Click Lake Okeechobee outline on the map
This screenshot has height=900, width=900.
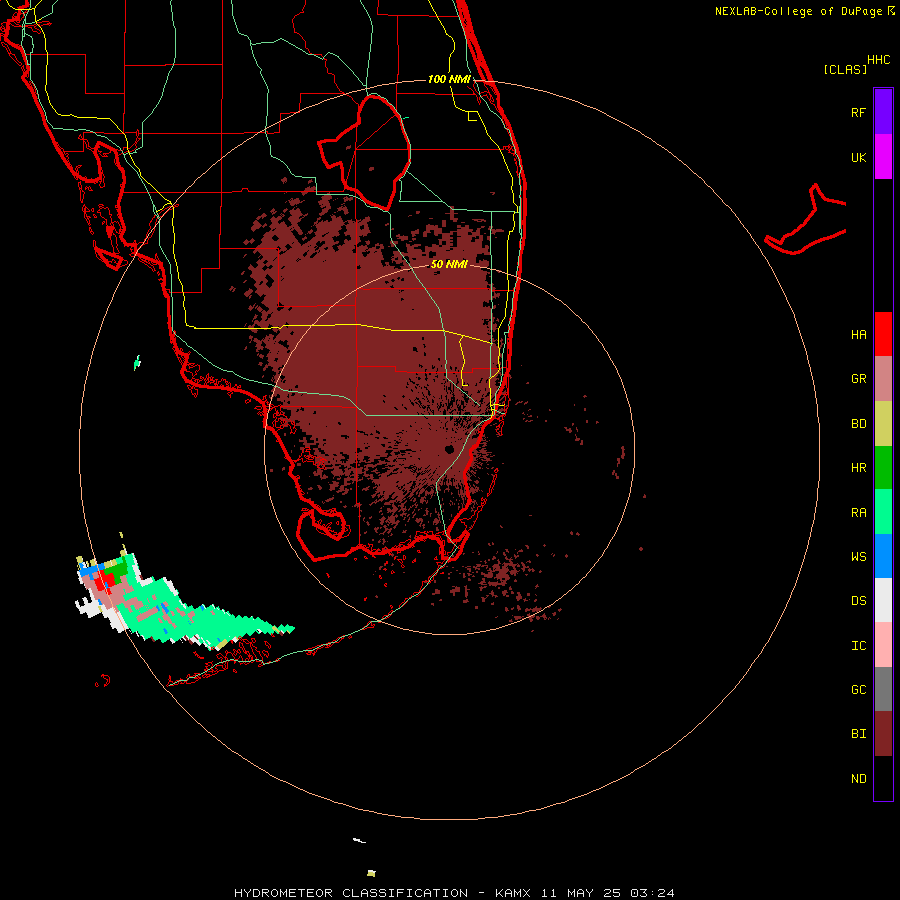[364, 152]
